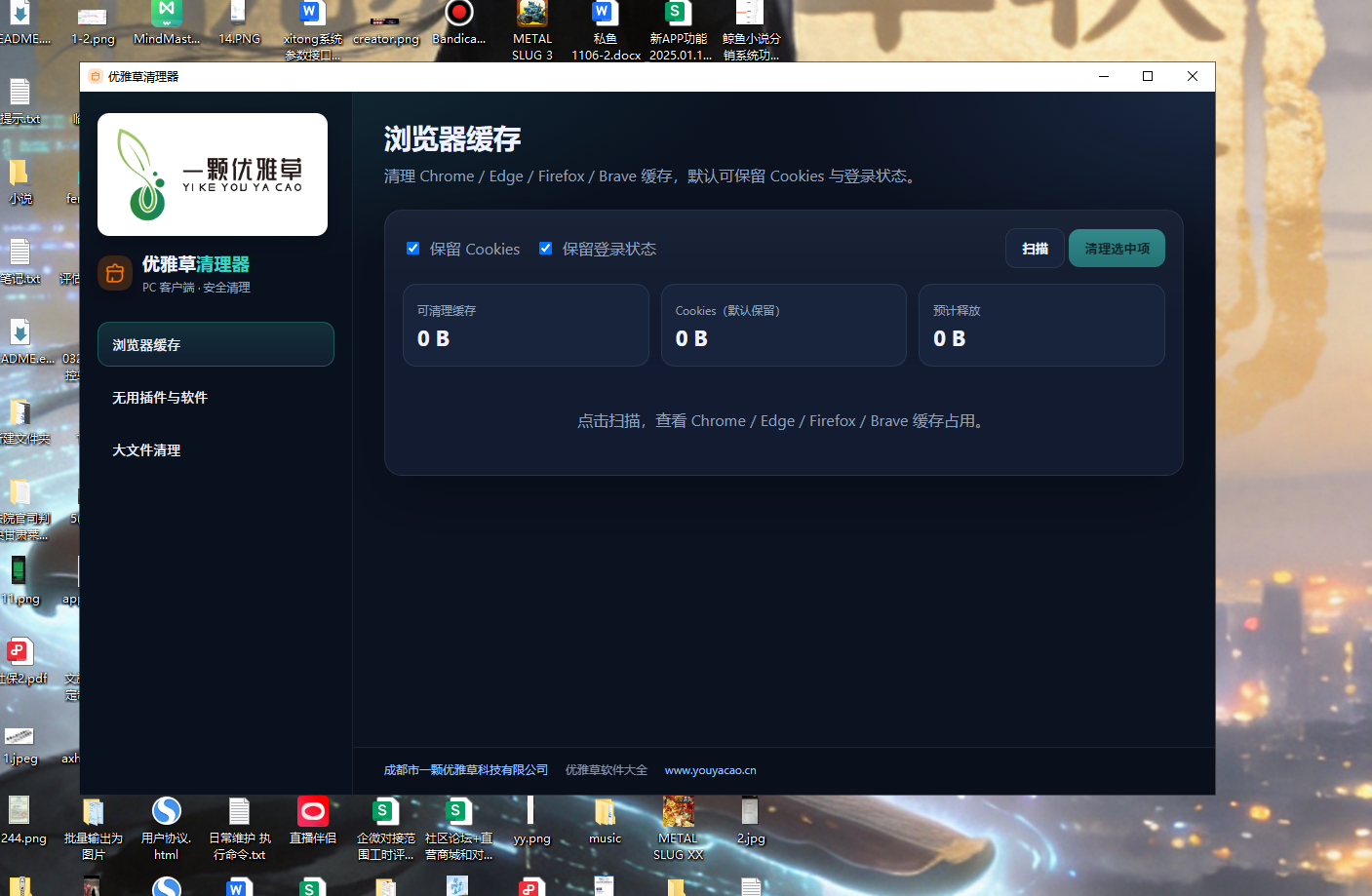
Task: Select the 日常维护 执行命令.txt file
Action: [x=239, y=828]
